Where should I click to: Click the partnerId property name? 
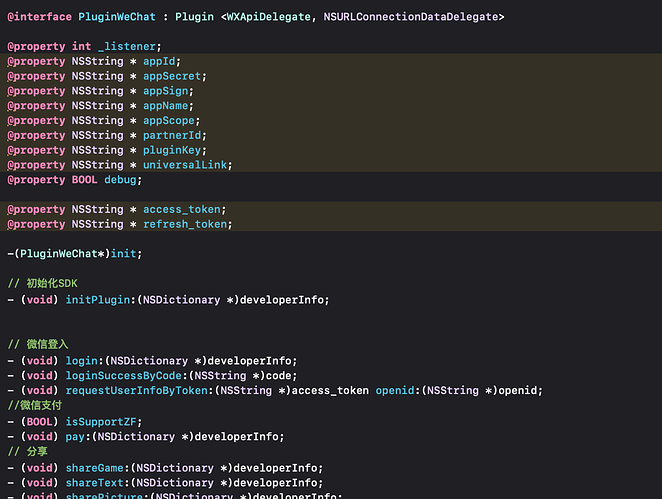coord(174,136)
